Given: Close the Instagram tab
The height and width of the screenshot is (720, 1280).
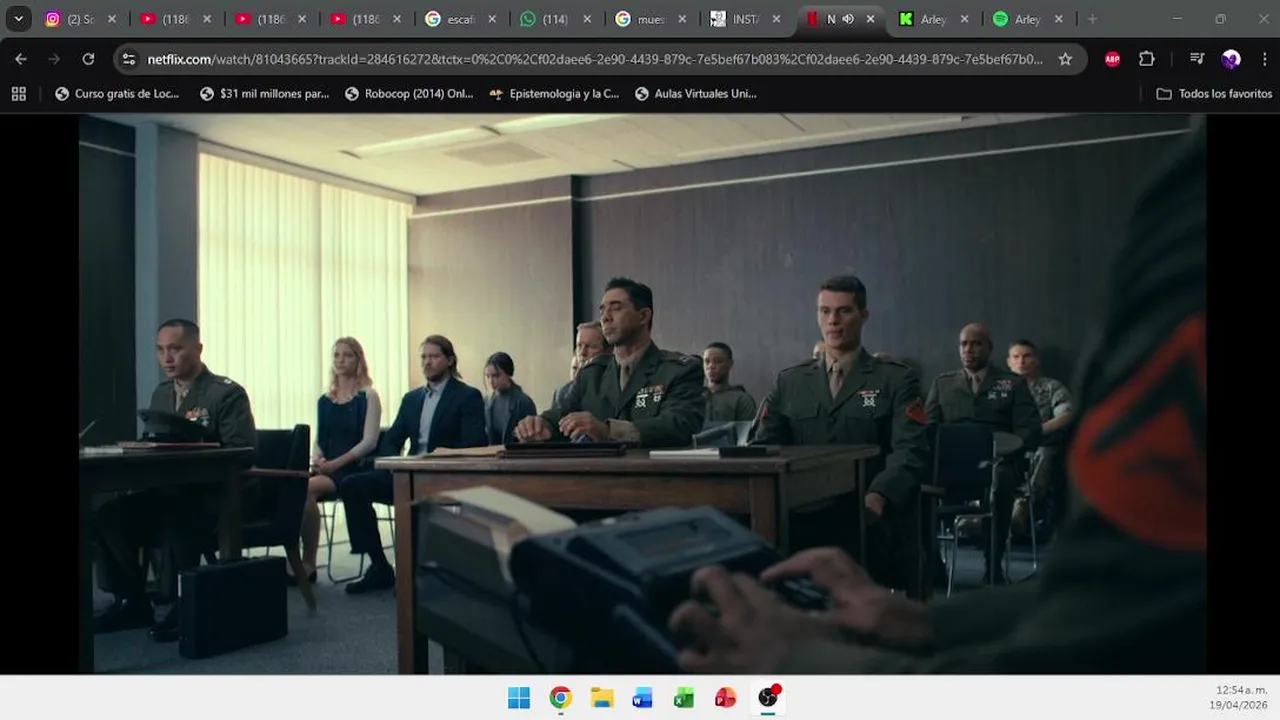Looking at the screenshot, I should pyautogui.click(x=111, y=19).
